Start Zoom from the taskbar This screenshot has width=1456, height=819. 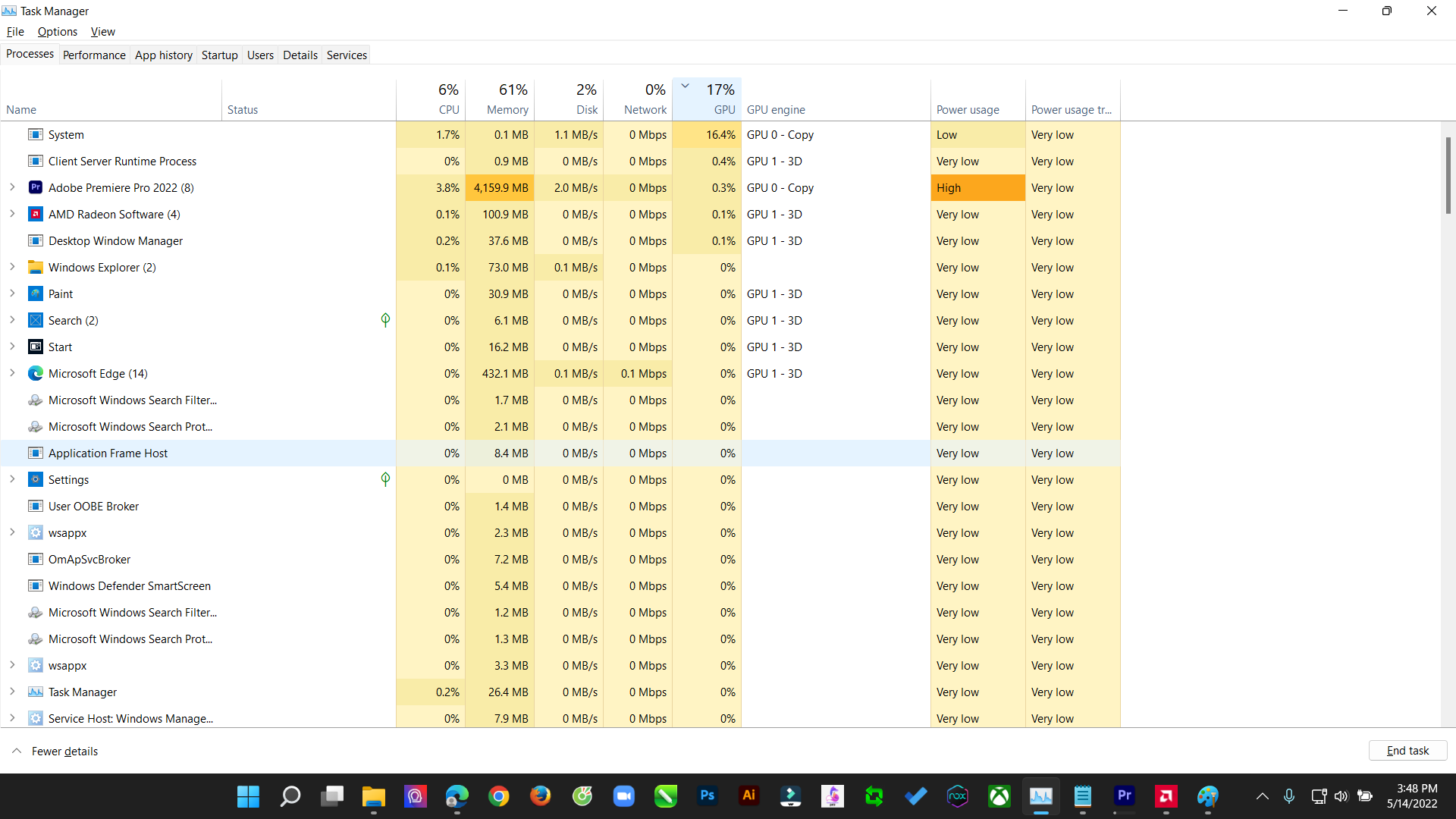(x=624, y=796)
